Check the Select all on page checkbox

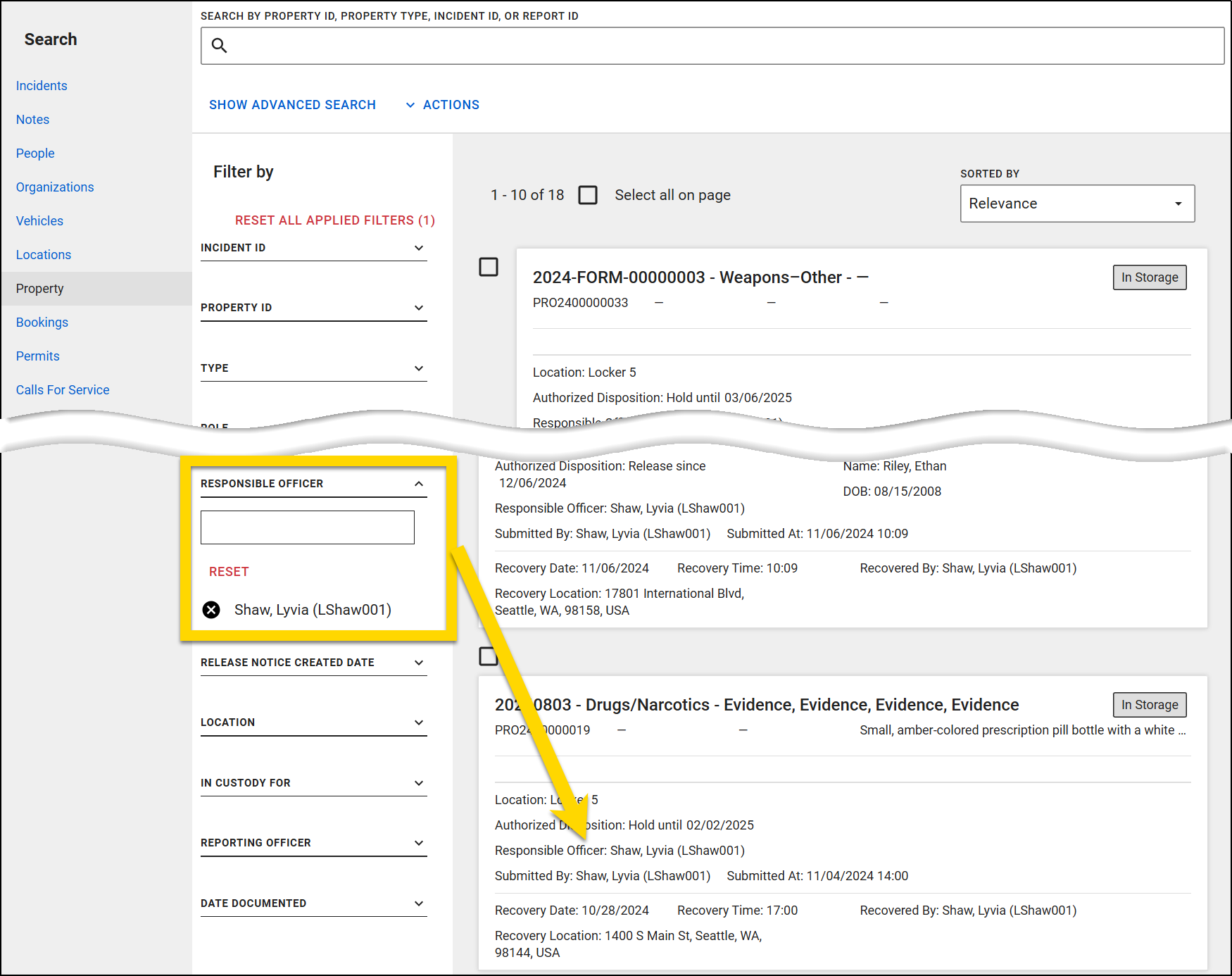[x=589, y=195]
